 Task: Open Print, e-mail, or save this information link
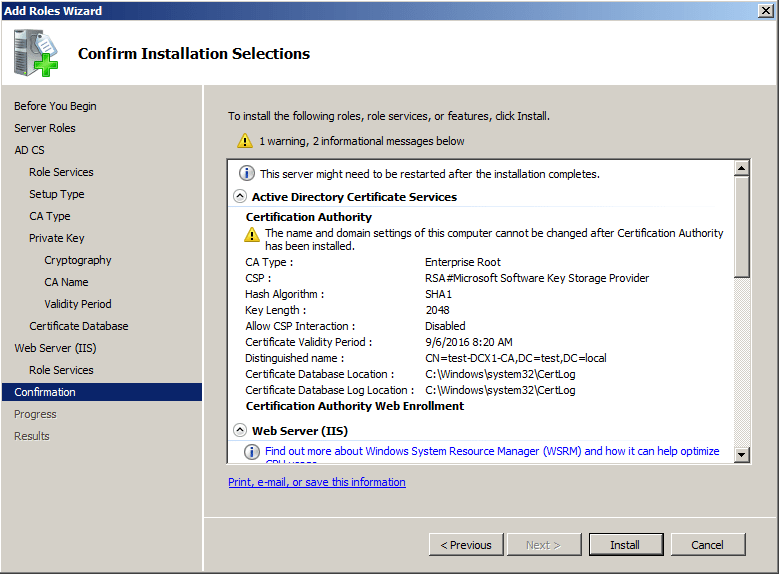[317, 482]
